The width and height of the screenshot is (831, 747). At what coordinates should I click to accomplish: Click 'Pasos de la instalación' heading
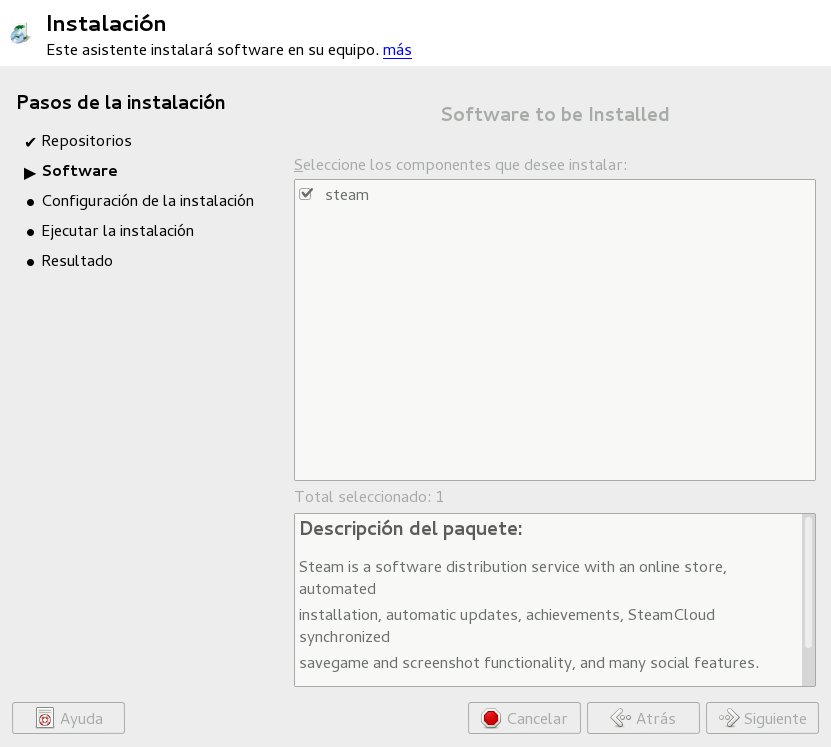121,102
